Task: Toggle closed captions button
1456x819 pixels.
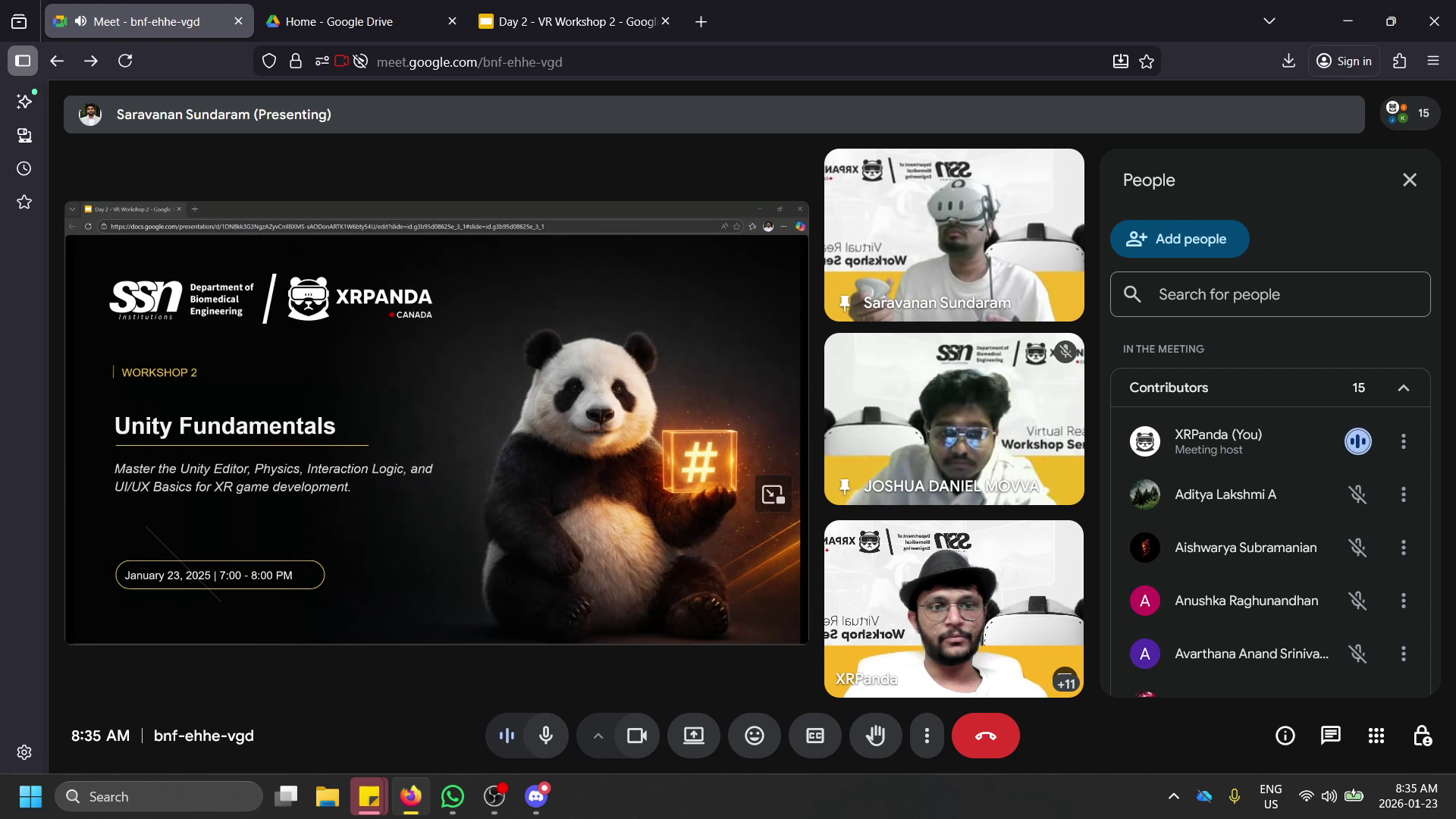Action: (814, 736)
